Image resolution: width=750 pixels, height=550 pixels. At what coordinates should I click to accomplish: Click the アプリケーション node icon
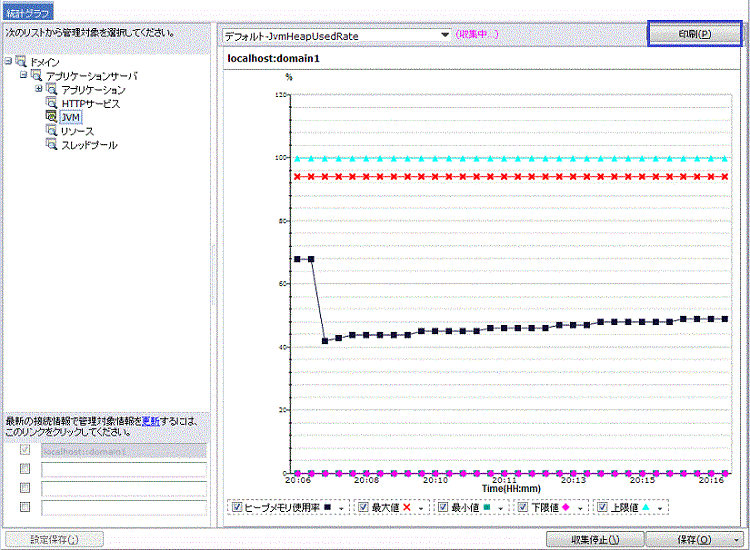[x=51, y=90]
